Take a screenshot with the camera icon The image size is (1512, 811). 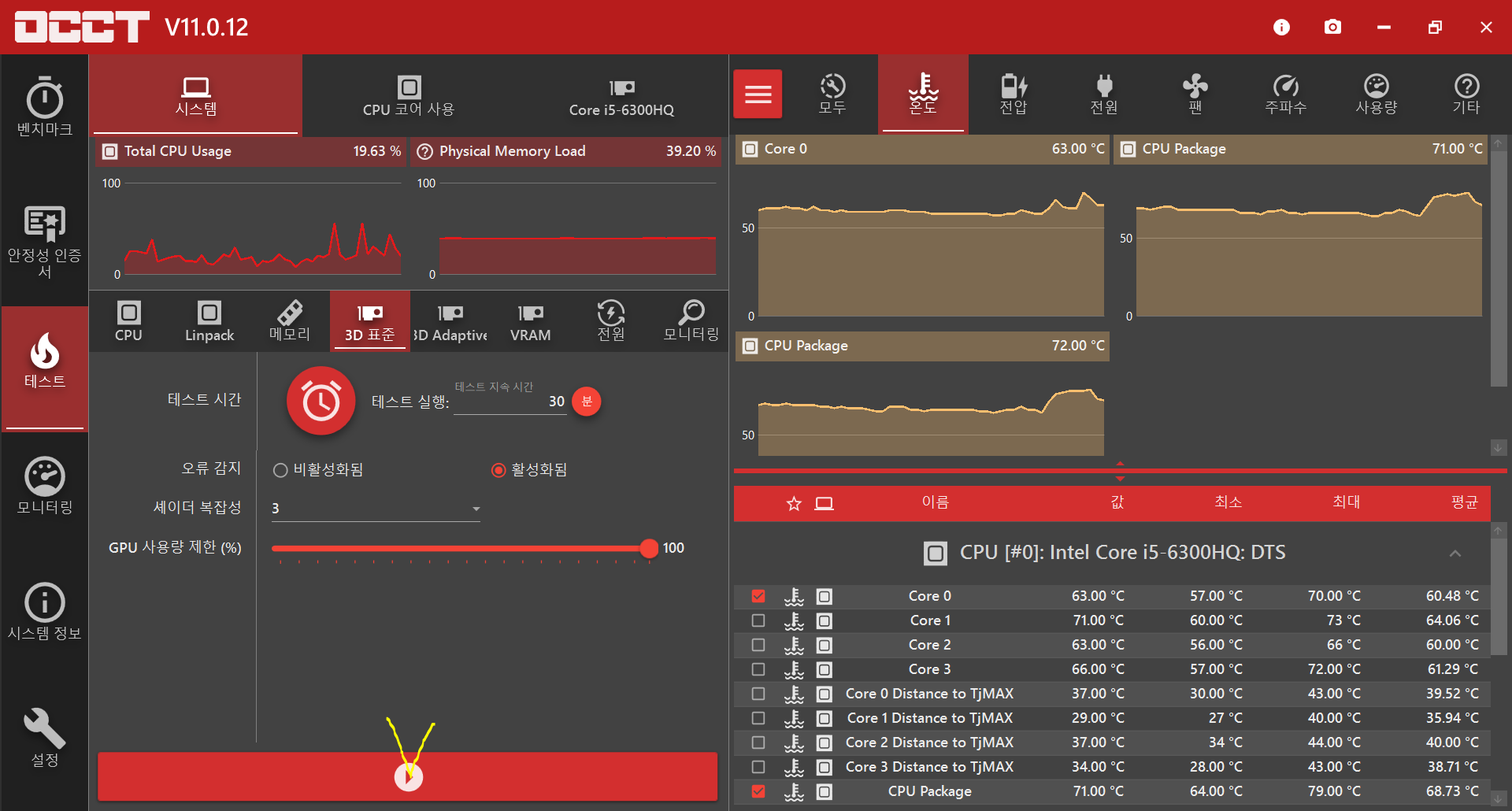click(x=1332, y=28)
